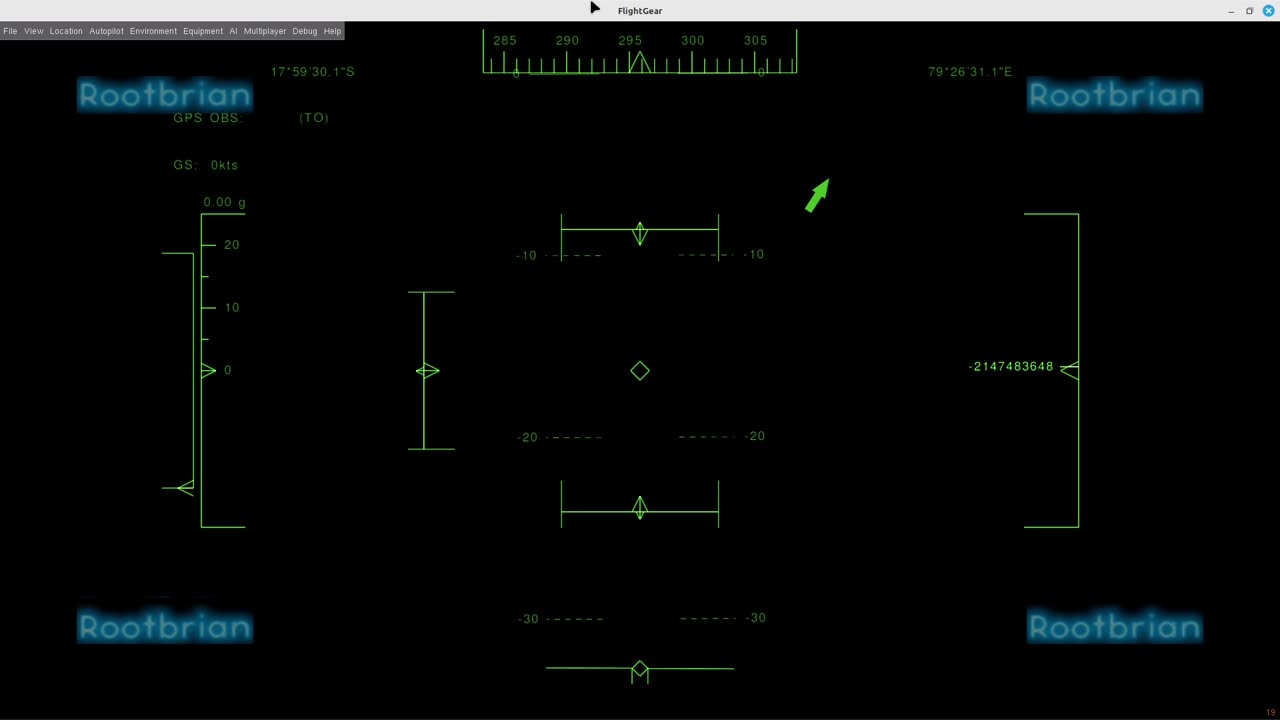Open the Help menu
The height and width of the screenshot is (720, 1280).
coord(333,31)
